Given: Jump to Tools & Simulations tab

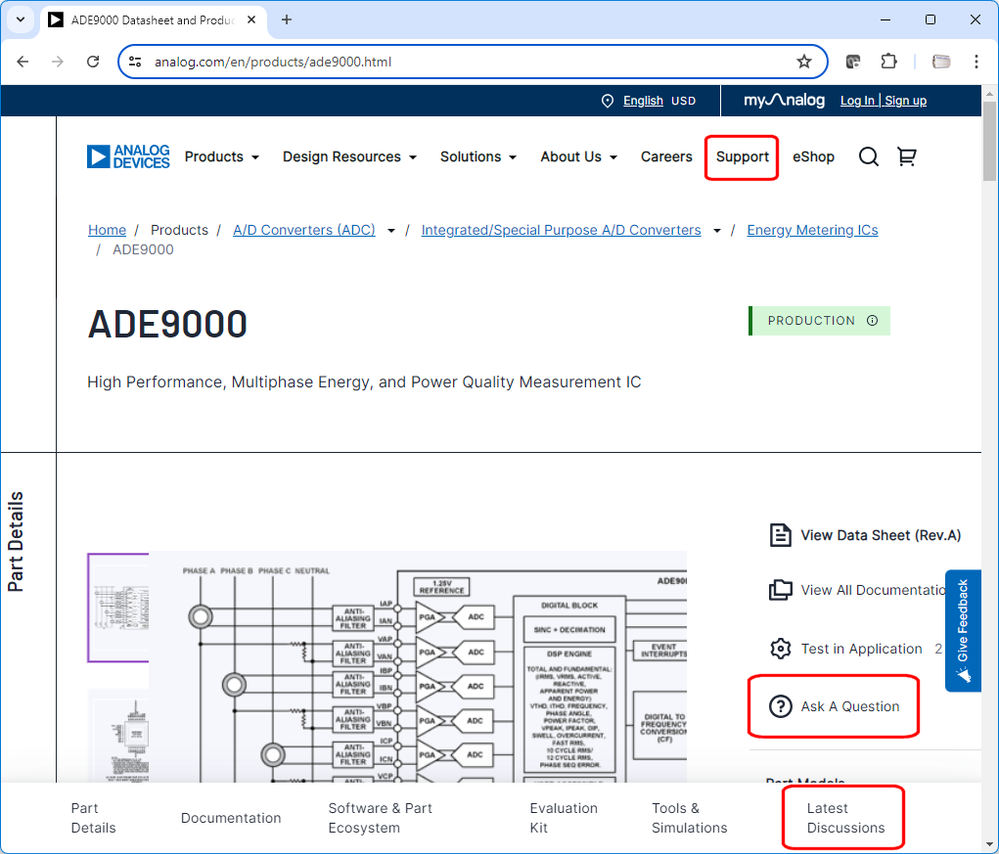Looking at the screenshot, I should tap(689, 818).
